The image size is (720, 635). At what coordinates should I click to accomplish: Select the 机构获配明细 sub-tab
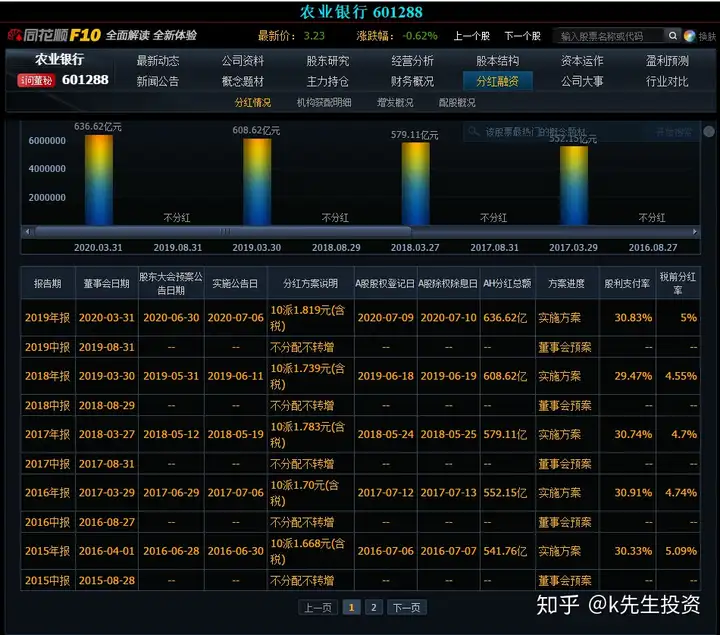pyautogui.click(x=324, y=102)
